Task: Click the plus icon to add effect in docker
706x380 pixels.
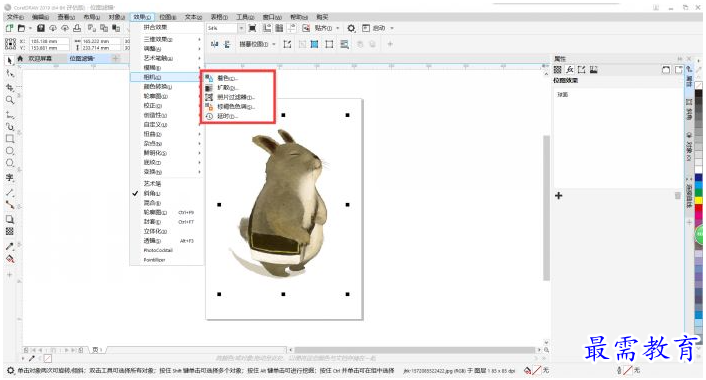Action: (x=559, y=195)
